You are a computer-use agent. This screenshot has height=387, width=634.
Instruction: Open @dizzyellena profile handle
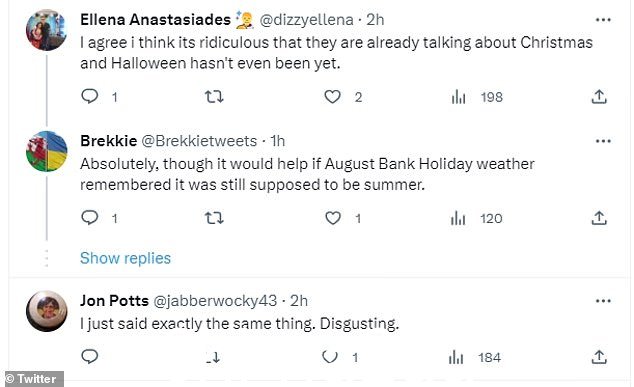point(306,19)
